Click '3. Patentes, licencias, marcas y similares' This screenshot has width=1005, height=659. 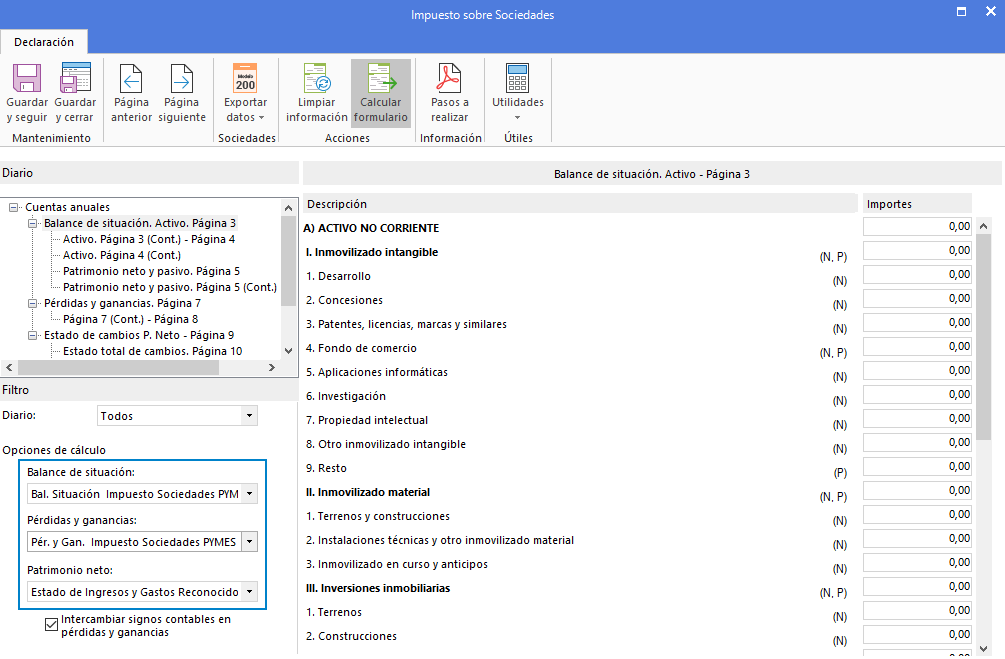click(406, 324)
